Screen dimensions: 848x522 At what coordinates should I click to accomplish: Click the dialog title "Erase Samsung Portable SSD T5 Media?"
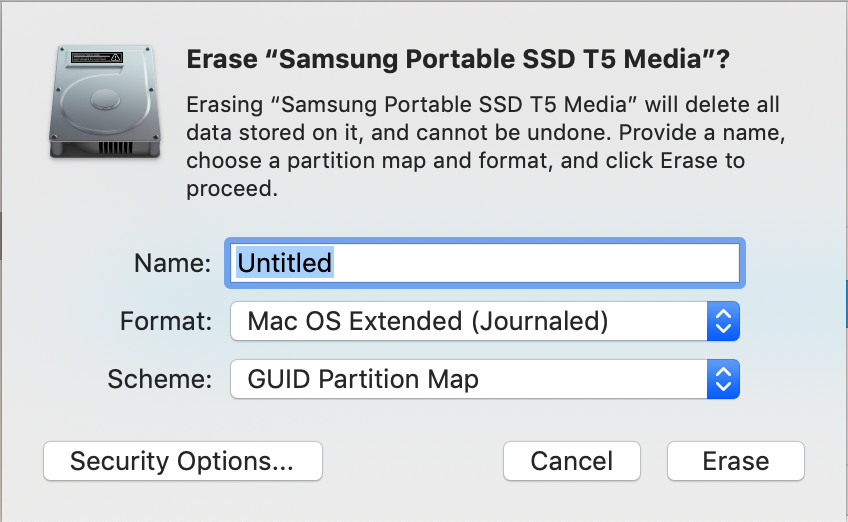[458, 60]
